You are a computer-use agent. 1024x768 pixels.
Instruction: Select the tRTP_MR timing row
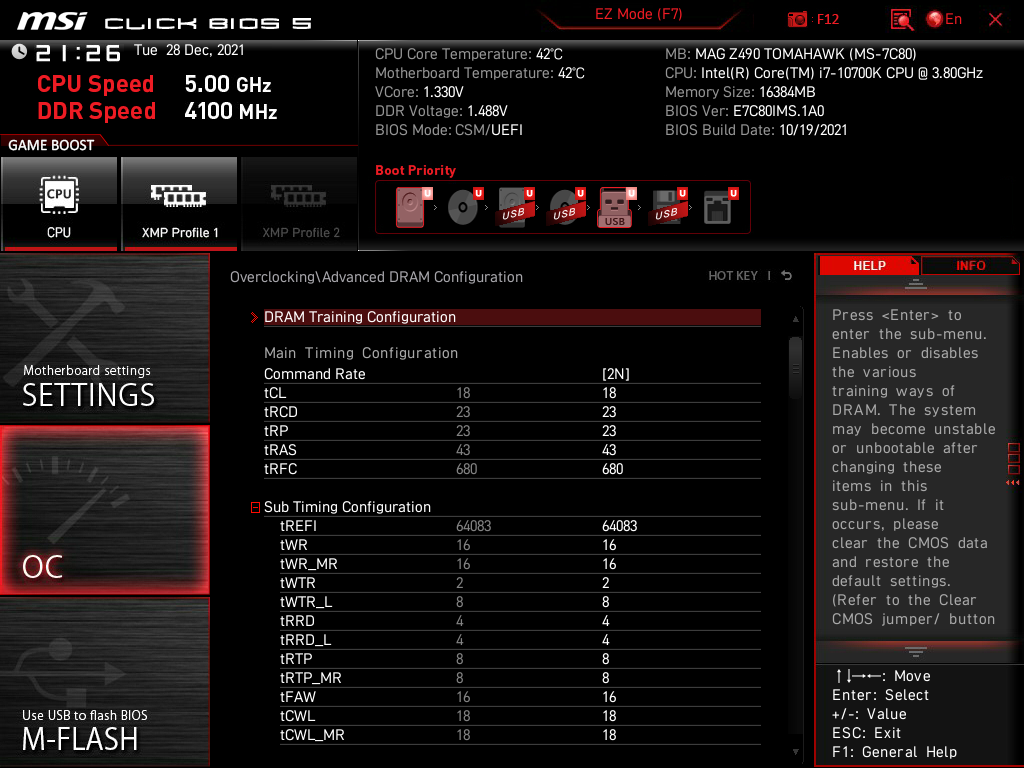click(520, 678)
